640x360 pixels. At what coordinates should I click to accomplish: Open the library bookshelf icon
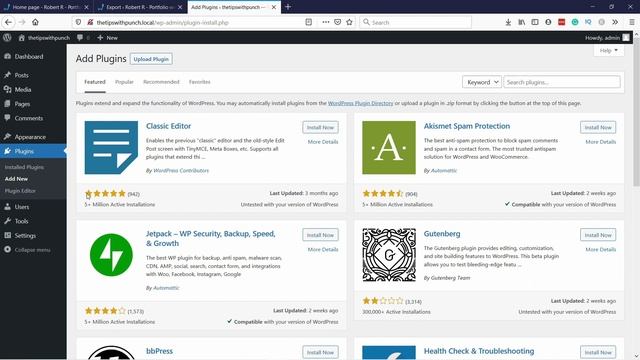[522, 22]
